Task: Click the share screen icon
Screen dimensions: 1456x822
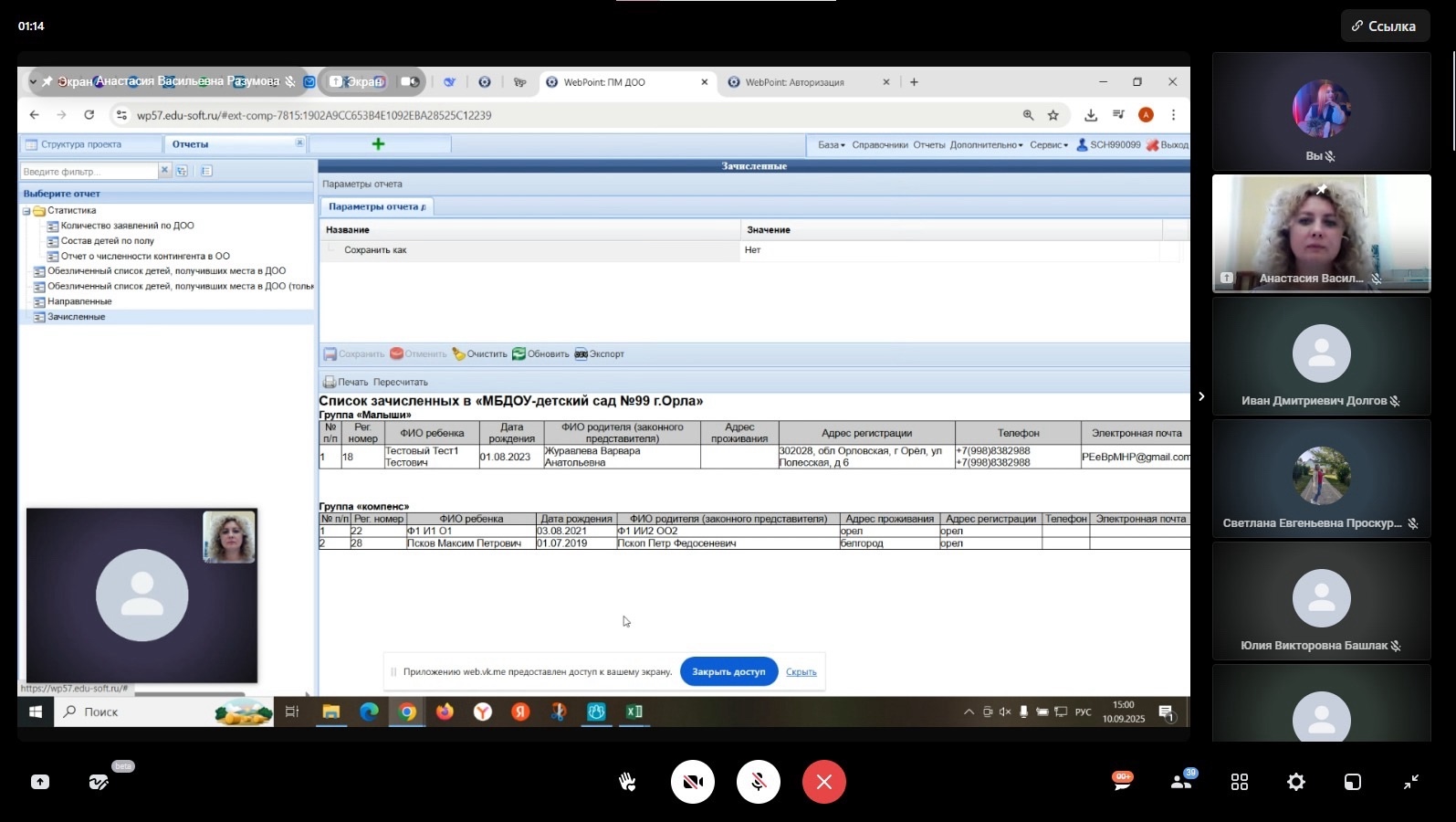Action: click(40, 782)
